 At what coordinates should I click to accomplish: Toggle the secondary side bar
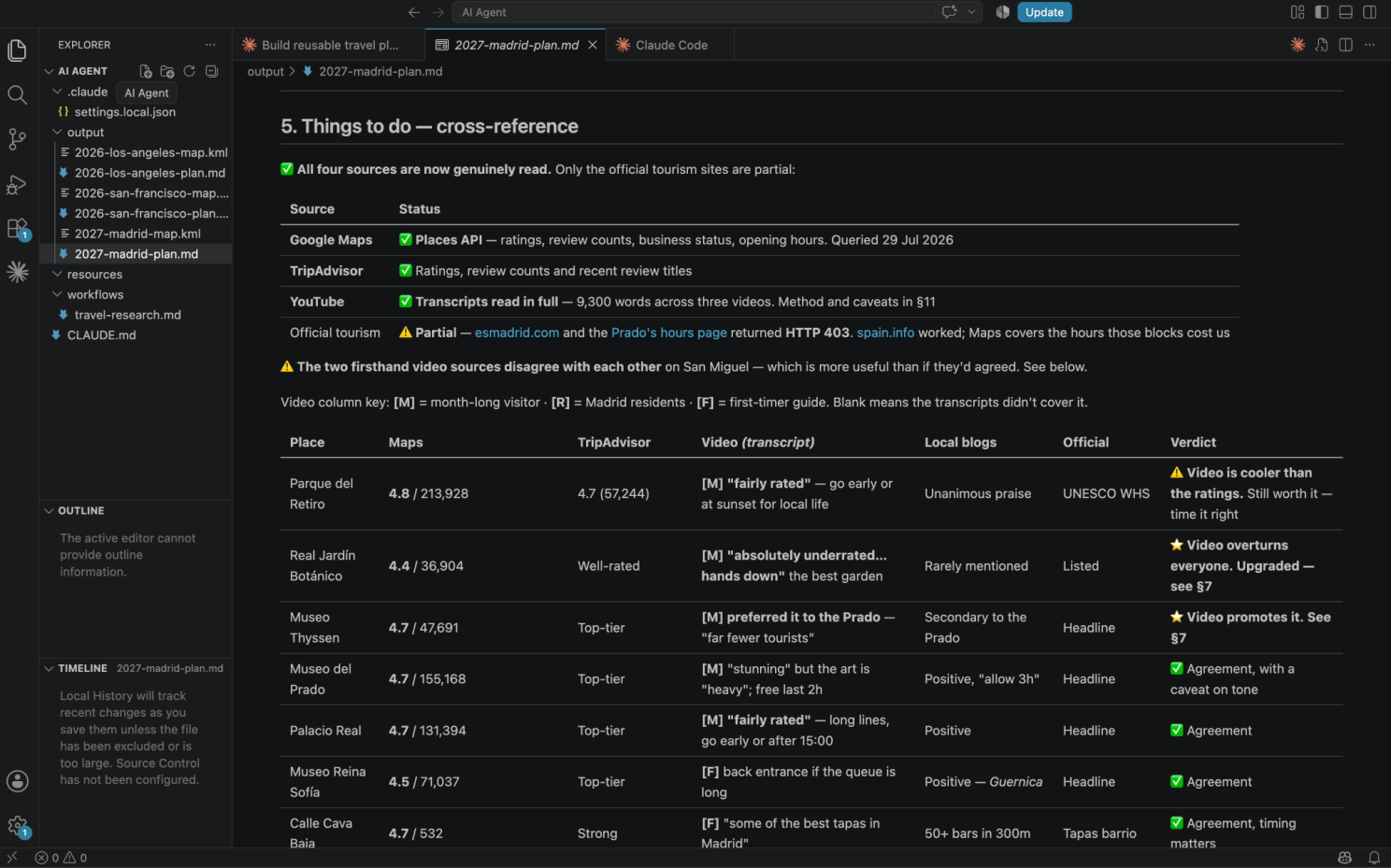tap(1369, 12)
